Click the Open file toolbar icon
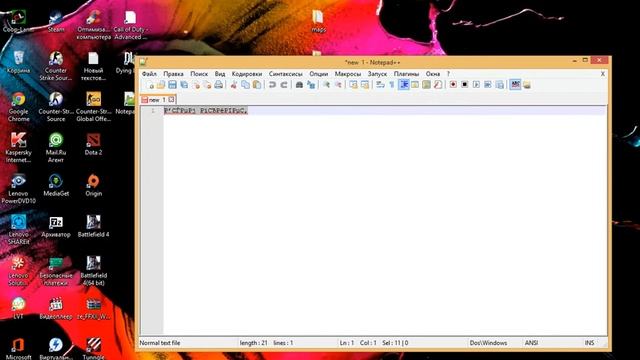The width and height of the screenshot is (640, 360). point(161,85)
